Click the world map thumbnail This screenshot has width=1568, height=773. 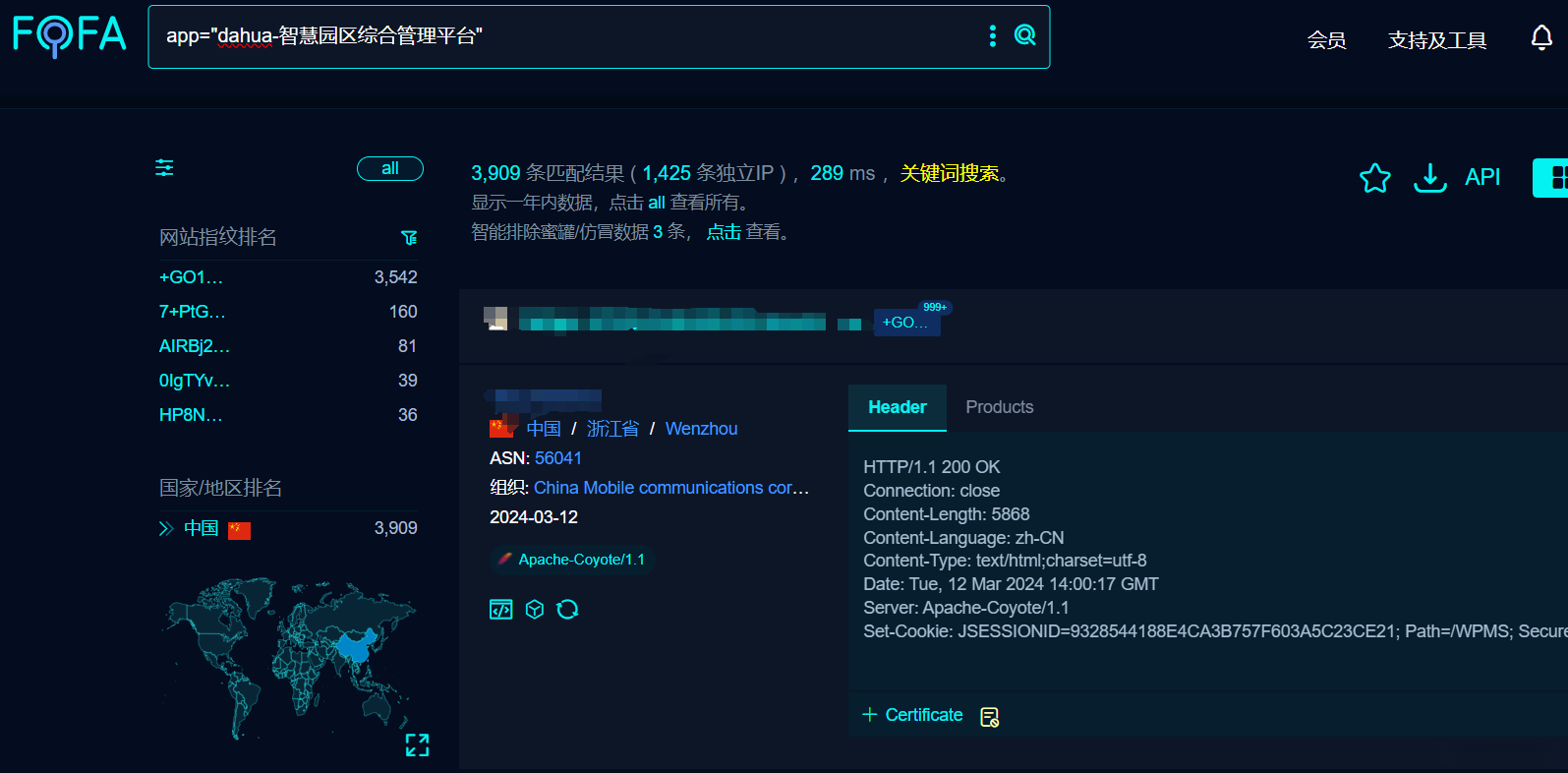288,659
